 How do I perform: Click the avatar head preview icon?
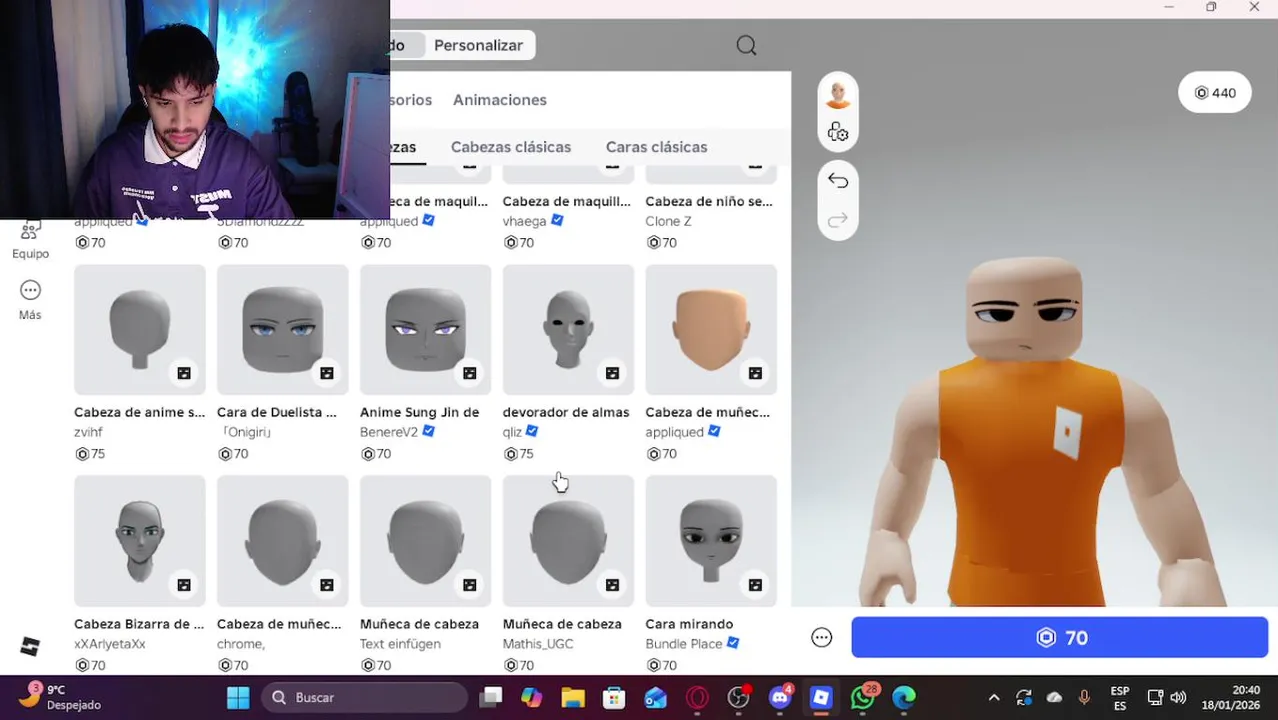click(x=838, y=95)
